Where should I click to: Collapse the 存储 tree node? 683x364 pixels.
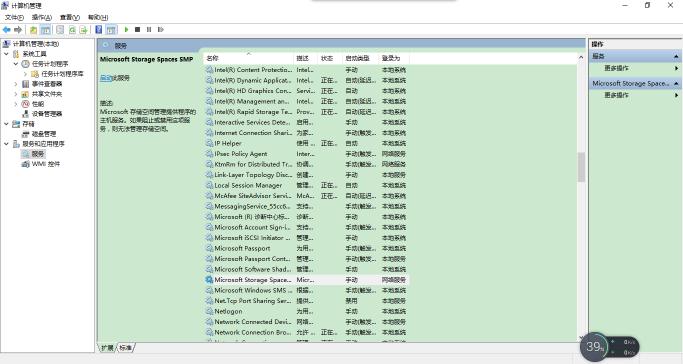[x=6, y=124]
